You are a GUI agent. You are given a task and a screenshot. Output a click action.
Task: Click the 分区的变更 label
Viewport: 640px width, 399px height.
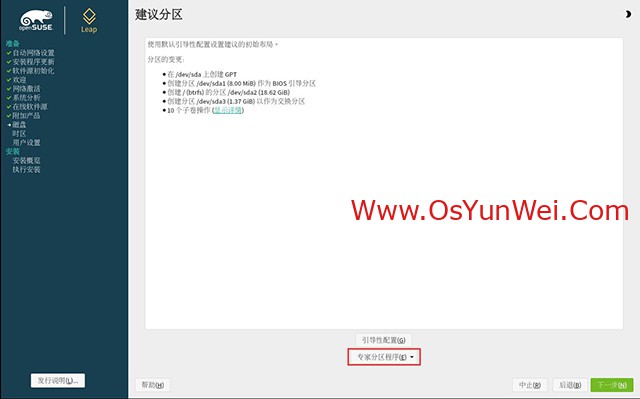pyautogui.click(x=166, y=60)
